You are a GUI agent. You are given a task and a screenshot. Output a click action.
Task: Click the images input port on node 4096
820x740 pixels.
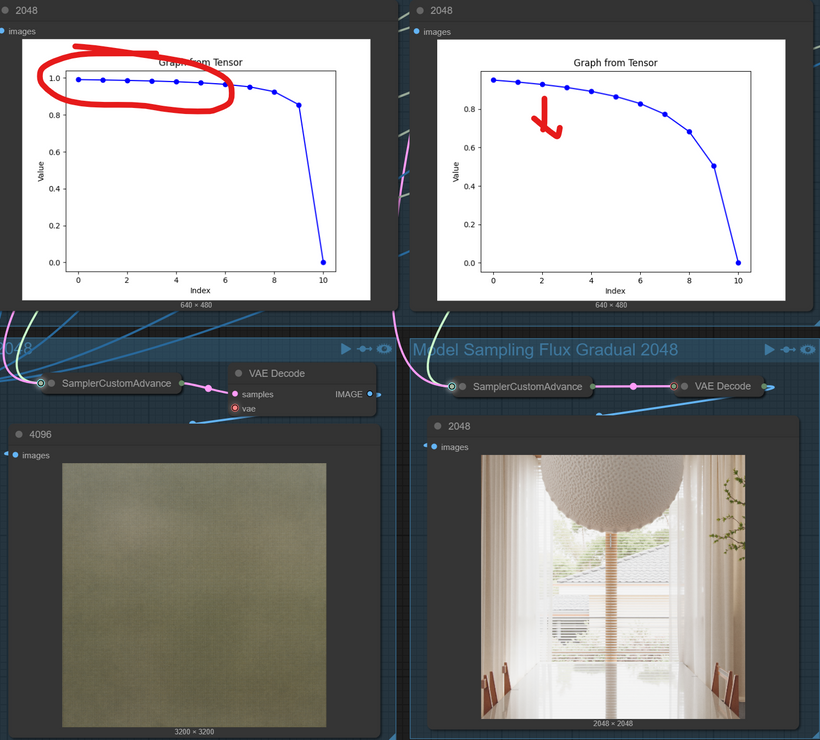pos(15,455)
